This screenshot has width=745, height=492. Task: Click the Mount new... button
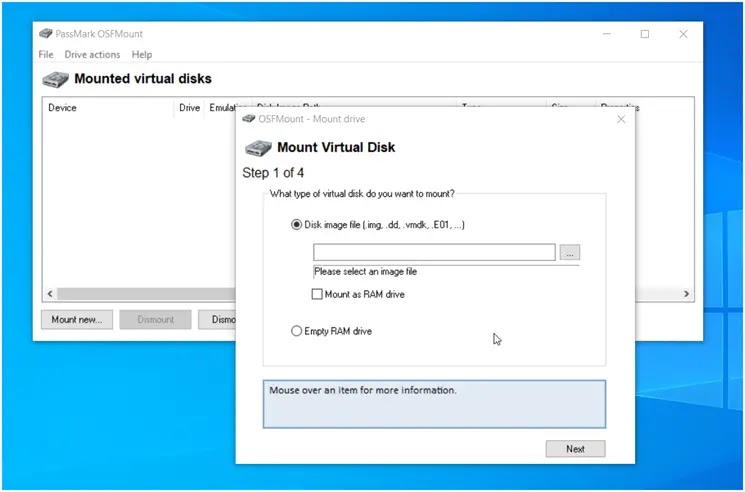click(77, 320)
